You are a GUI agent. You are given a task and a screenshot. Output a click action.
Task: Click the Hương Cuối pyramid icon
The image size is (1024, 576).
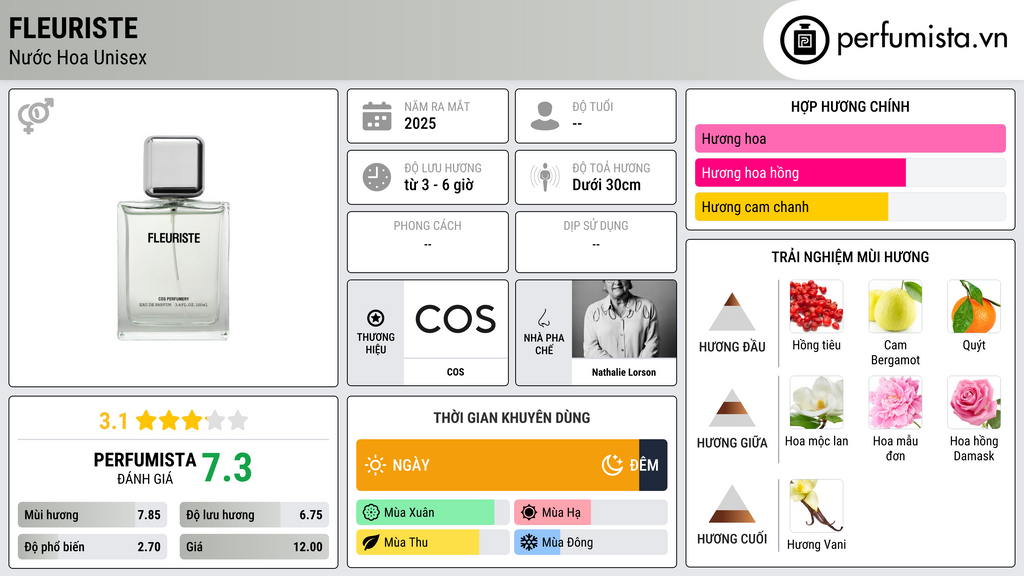732,504
